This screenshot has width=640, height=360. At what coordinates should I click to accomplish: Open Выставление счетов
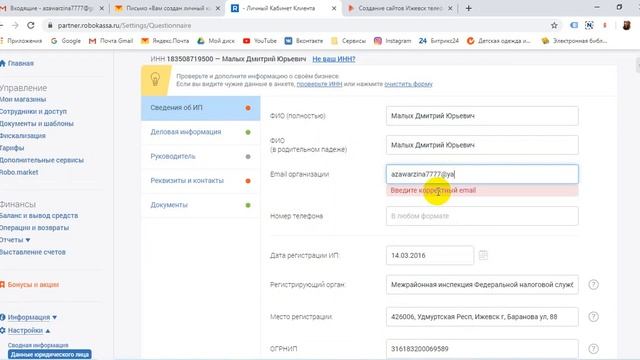pyautogui.click(x=33, y=252)
